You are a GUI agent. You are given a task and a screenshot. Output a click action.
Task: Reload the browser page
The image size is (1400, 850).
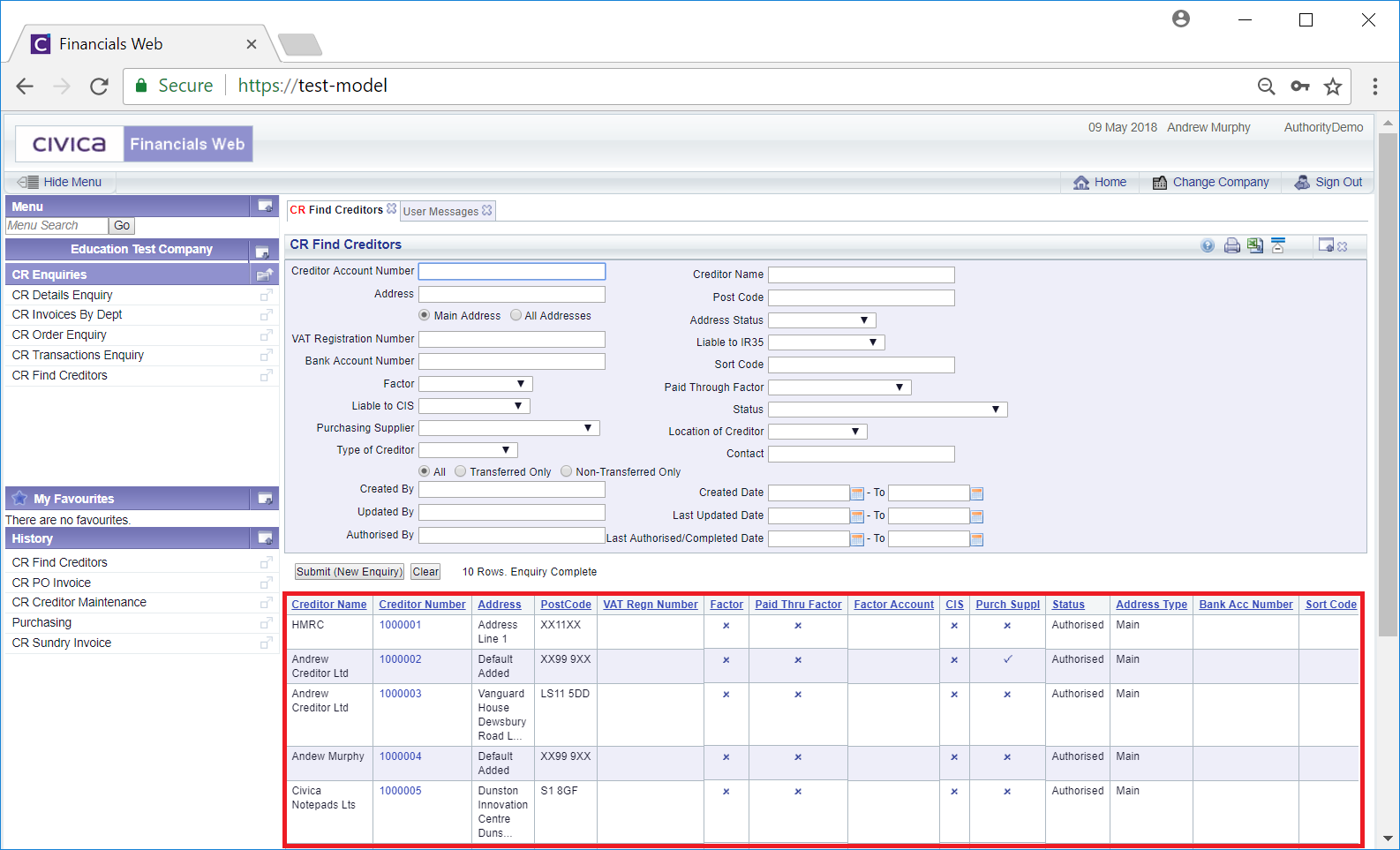pyautogui.click(x=99, y=86)
